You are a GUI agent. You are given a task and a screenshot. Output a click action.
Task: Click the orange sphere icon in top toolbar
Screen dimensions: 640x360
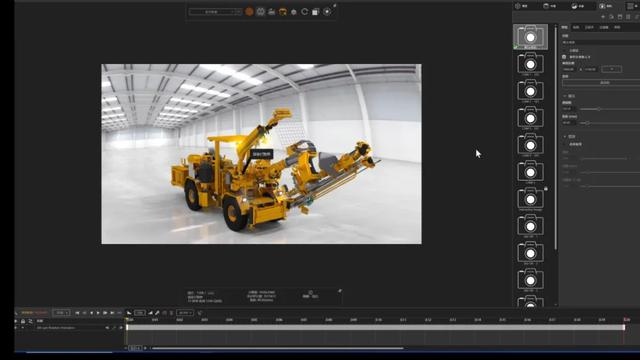pos(249,12)
